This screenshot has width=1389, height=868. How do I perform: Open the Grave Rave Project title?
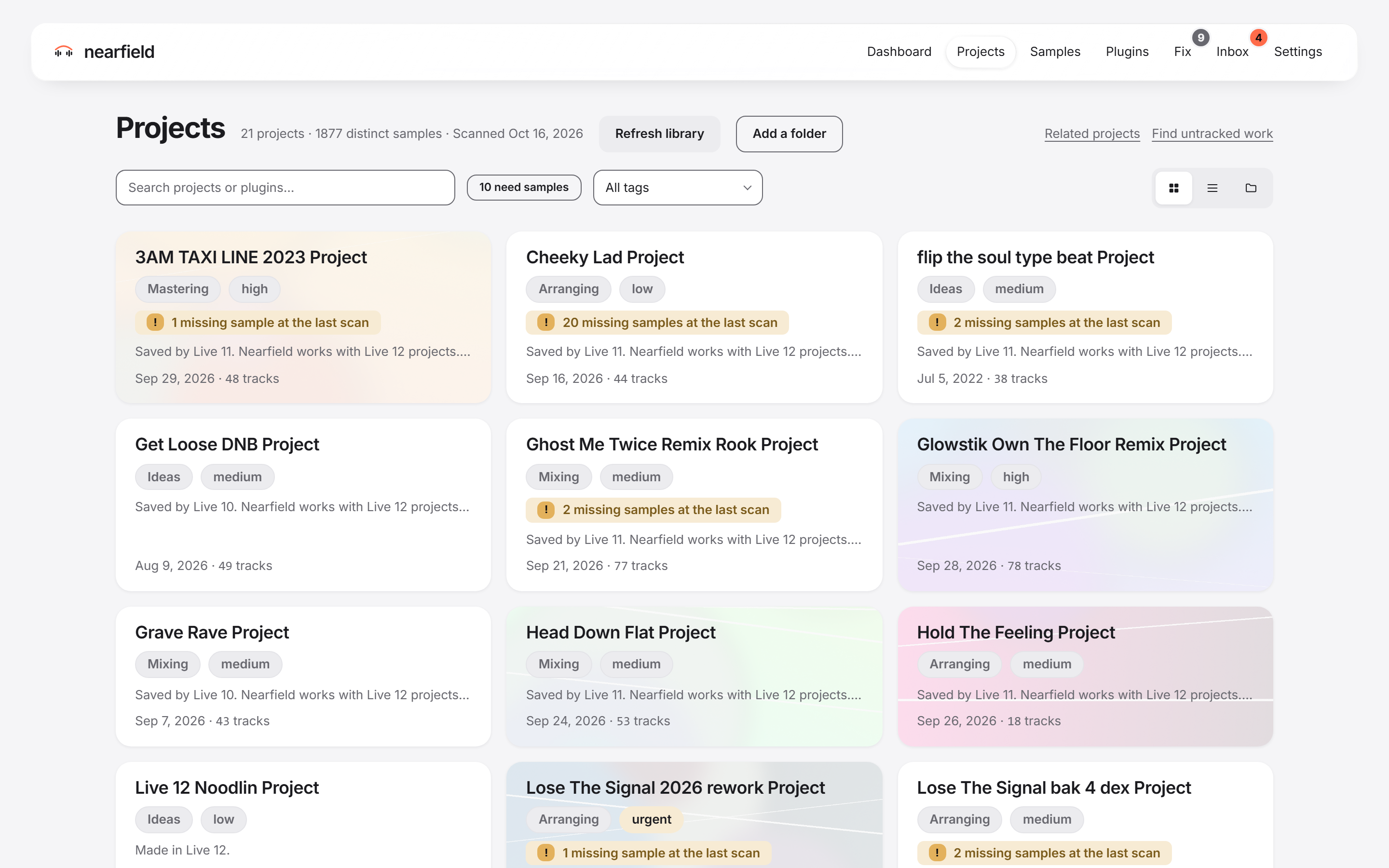[212, 632]
